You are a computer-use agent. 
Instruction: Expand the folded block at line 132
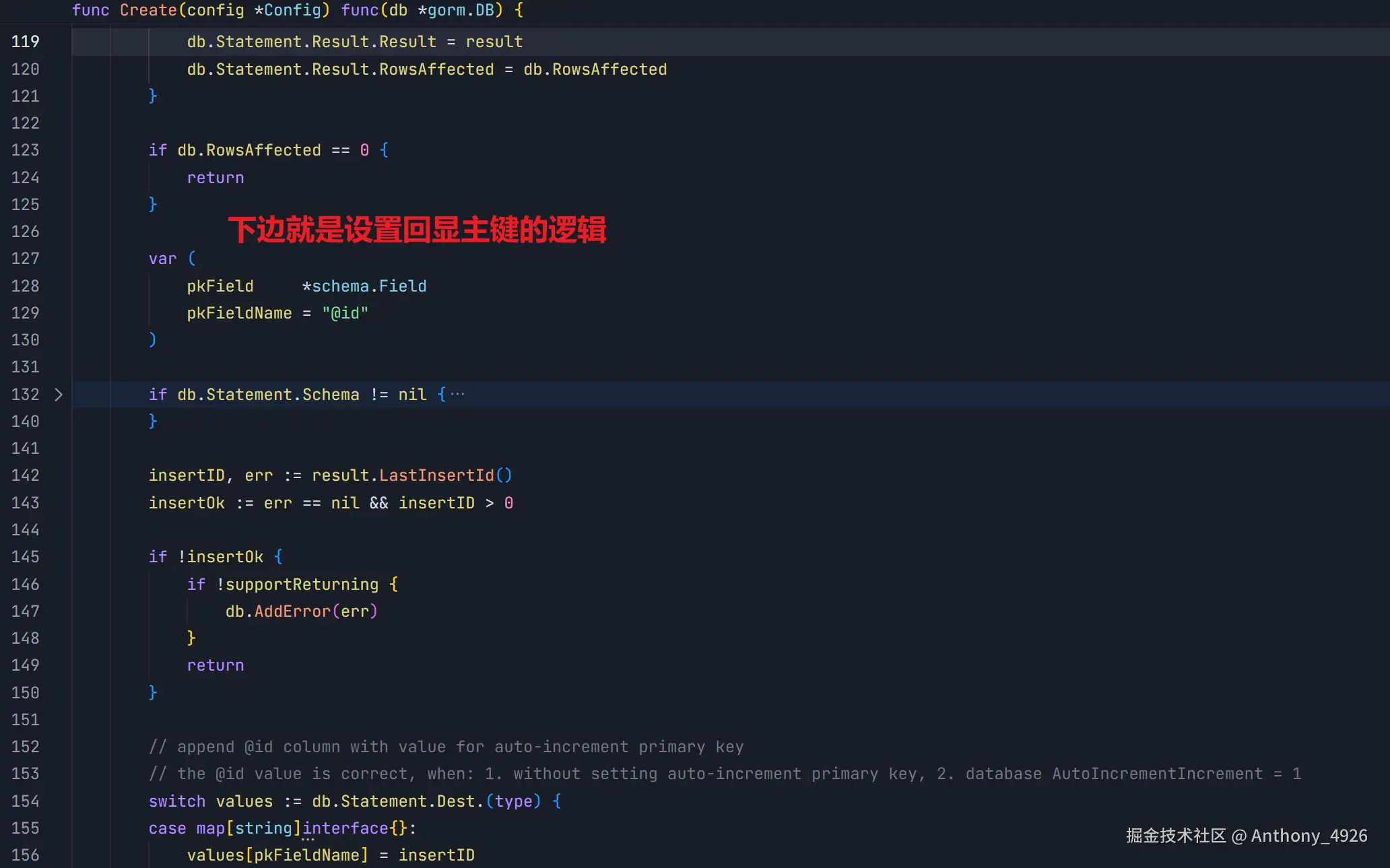(x=59, y=395)
